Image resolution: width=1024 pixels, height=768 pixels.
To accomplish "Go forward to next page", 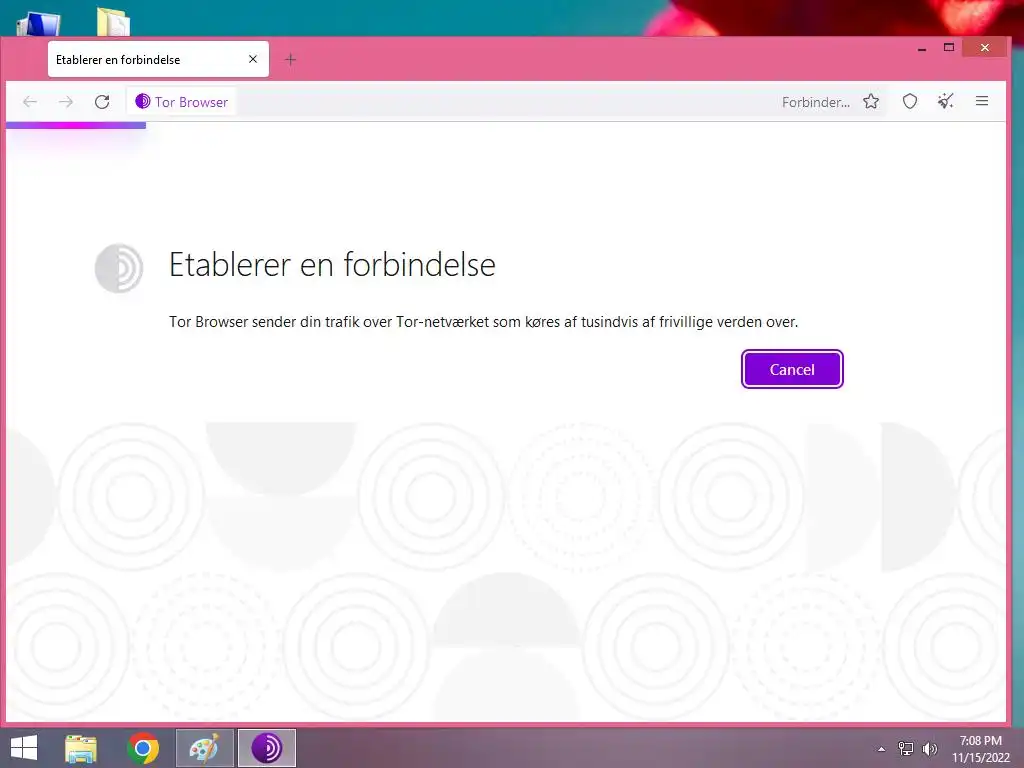I will click(66, 102).
